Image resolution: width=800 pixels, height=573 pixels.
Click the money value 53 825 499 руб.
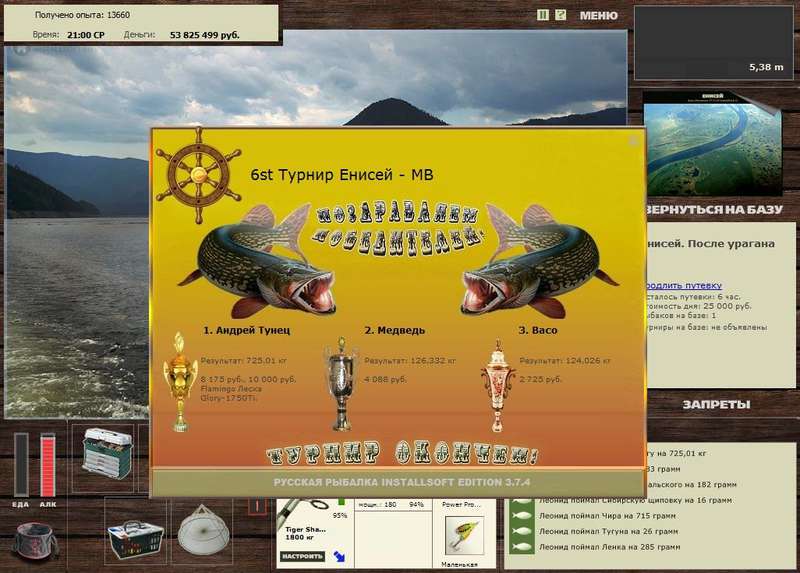click(205, 35)
